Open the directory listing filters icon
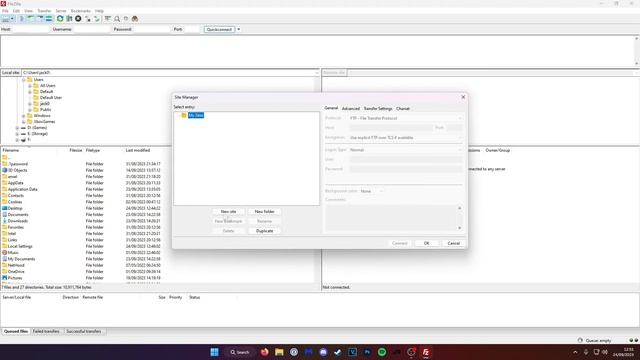This screenshot has width=640, height=360. (x=107, y=19)
